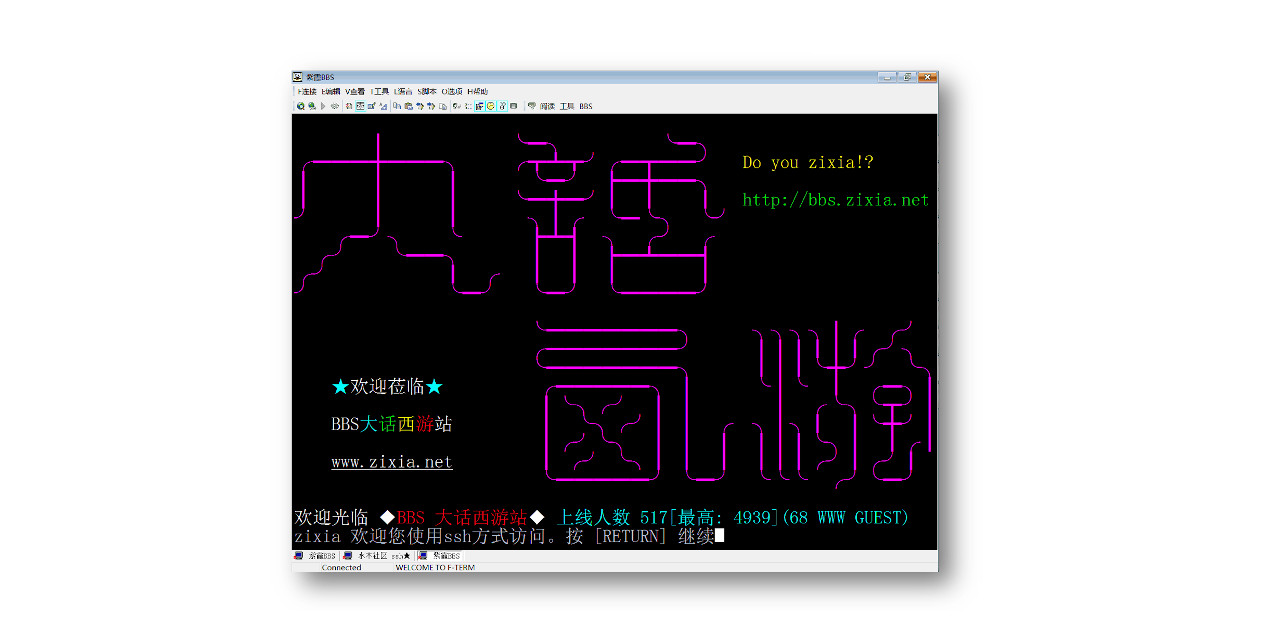Open the T工具 menu
1280x640 pixels.
(x=380, y=91)
